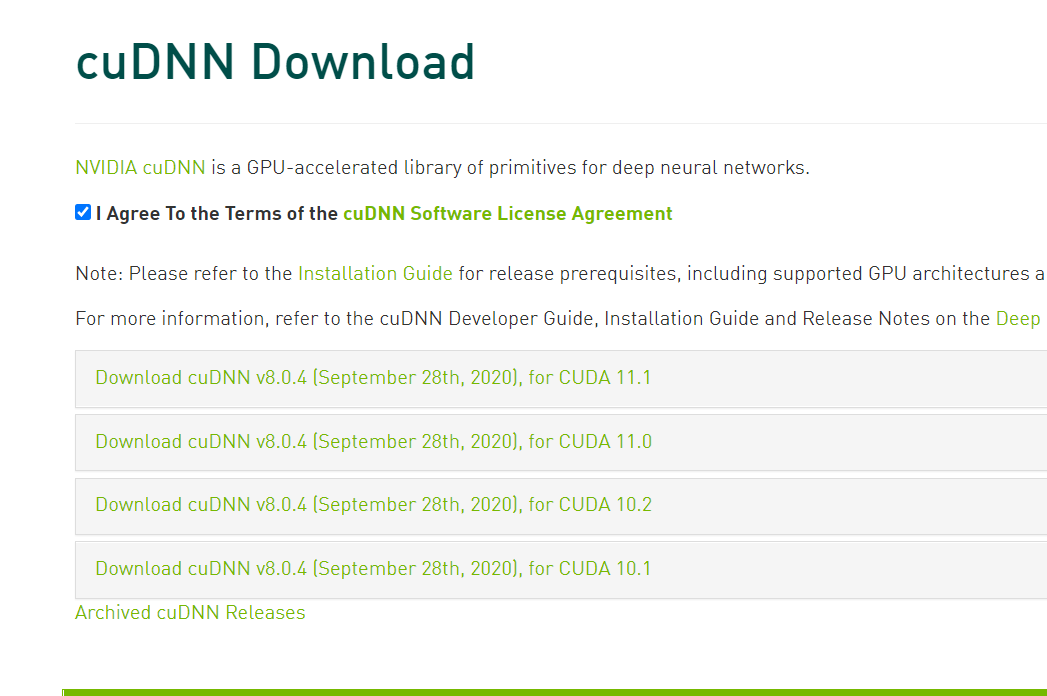Open Archived cuDNN Releases

190,613
